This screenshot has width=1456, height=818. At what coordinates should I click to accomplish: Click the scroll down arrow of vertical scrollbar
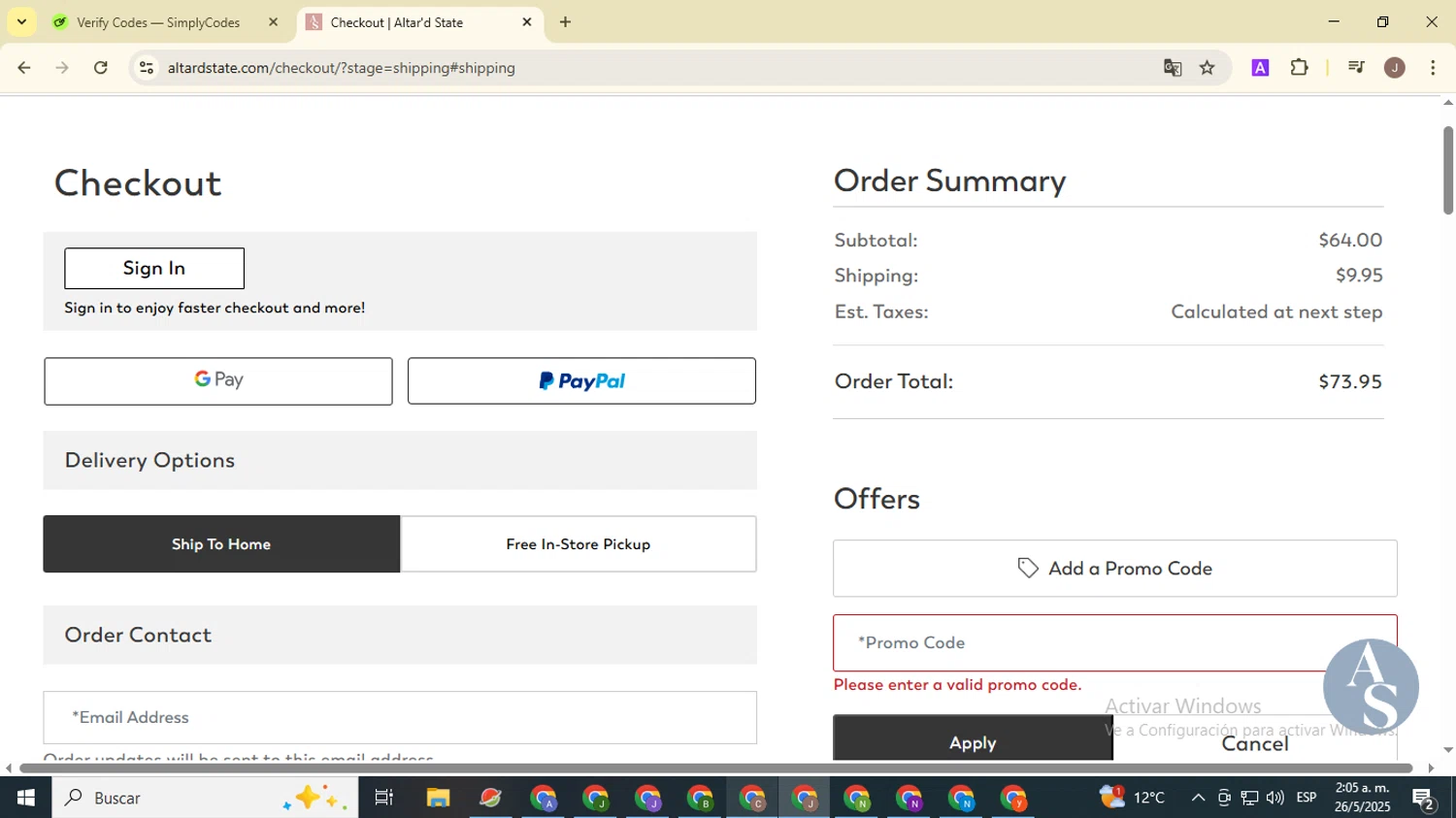pos(1447,750)
